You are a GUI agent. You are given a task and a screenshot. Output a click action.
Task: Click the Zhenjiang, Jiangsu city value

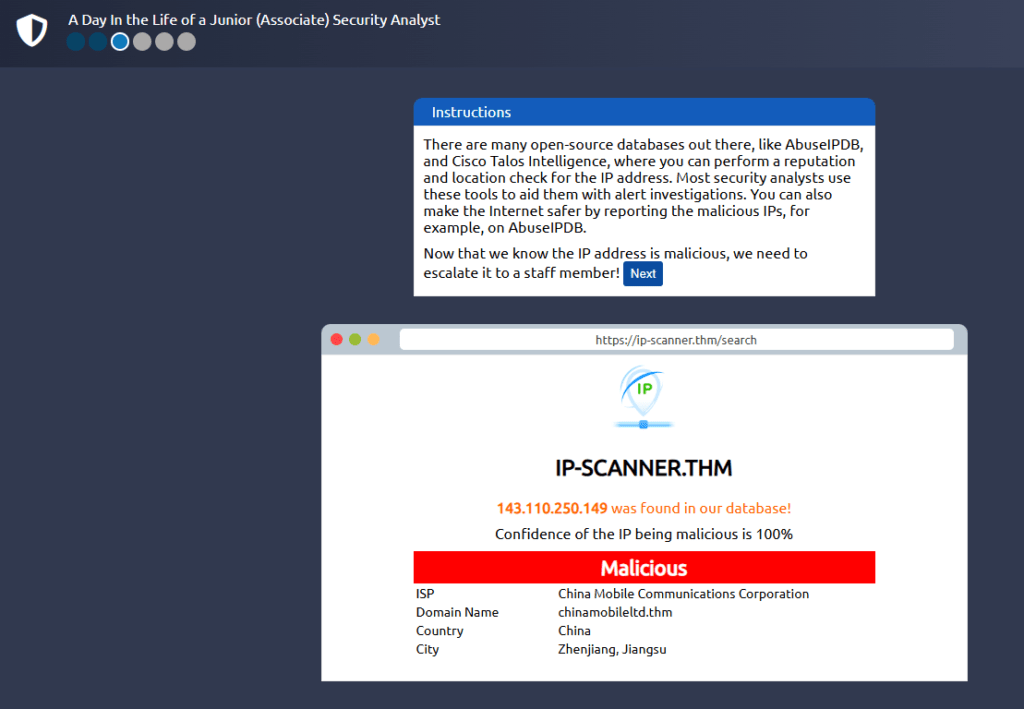(612, 649)
